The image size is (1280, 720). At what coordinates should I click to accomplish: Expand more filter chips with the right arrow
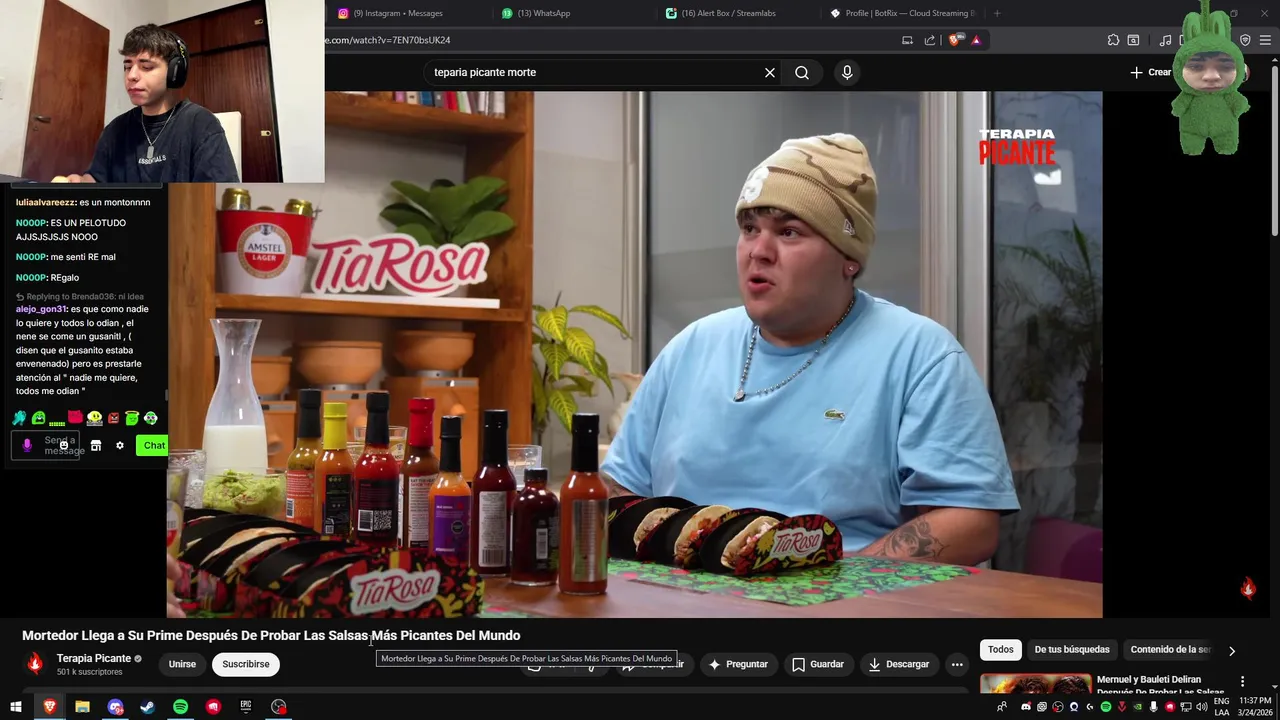[1232, 651]
